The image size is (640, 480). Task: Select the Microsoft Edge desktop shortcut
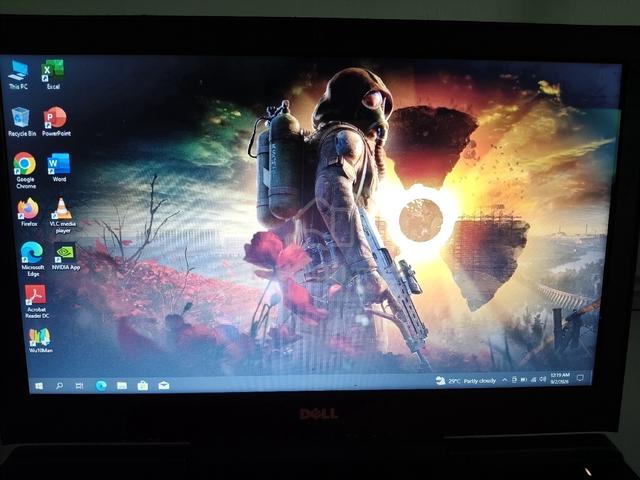(x=32, y=259)
